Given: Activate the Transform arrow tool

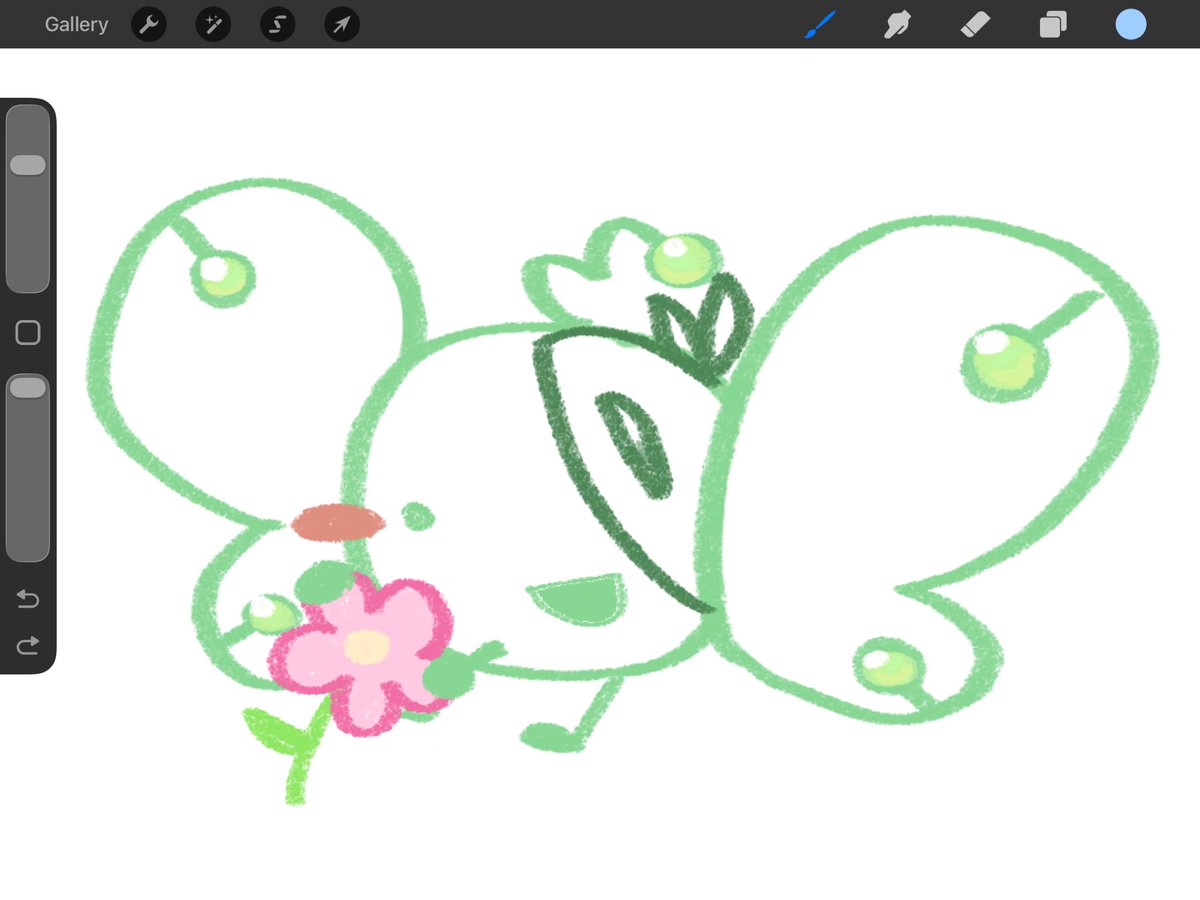Looking at the screenshot, I should (x=342, y=25).
